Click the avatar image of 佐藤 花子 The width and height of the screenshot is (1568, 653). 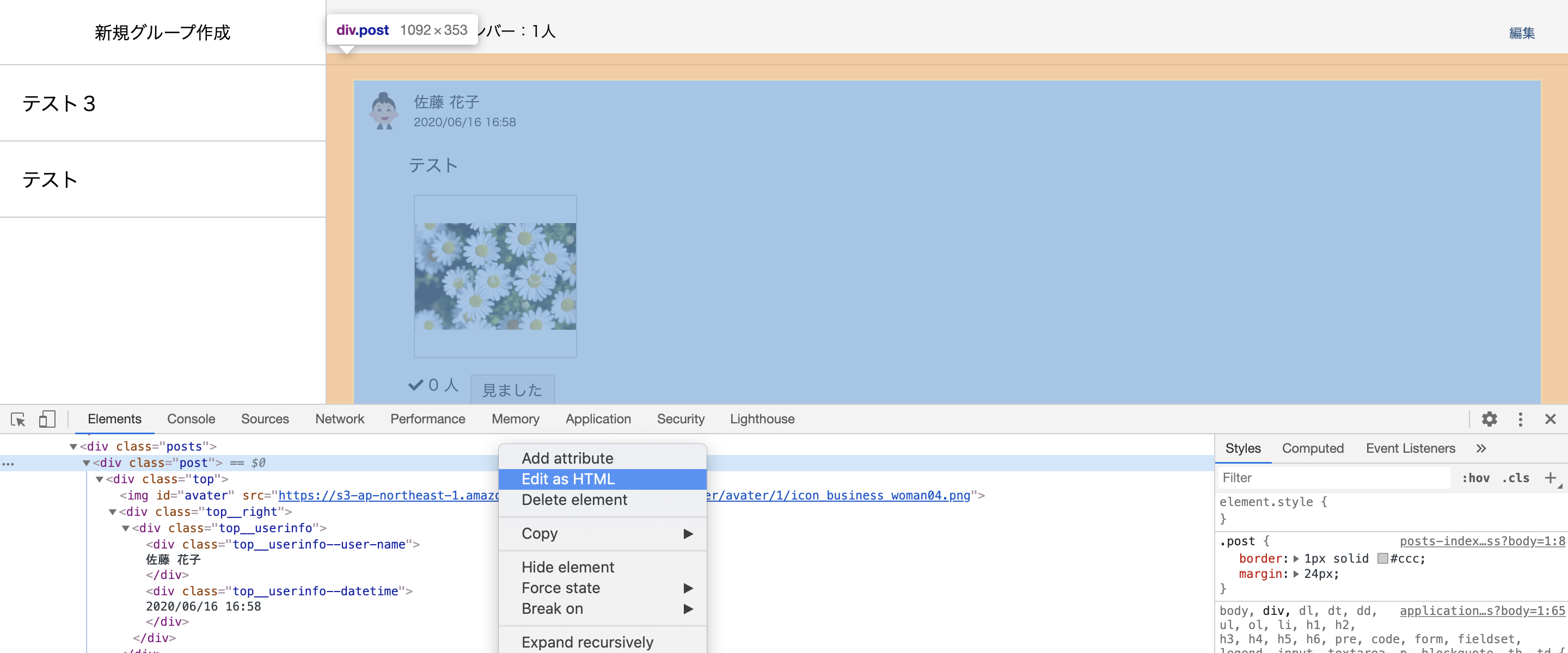pos(384,111)
